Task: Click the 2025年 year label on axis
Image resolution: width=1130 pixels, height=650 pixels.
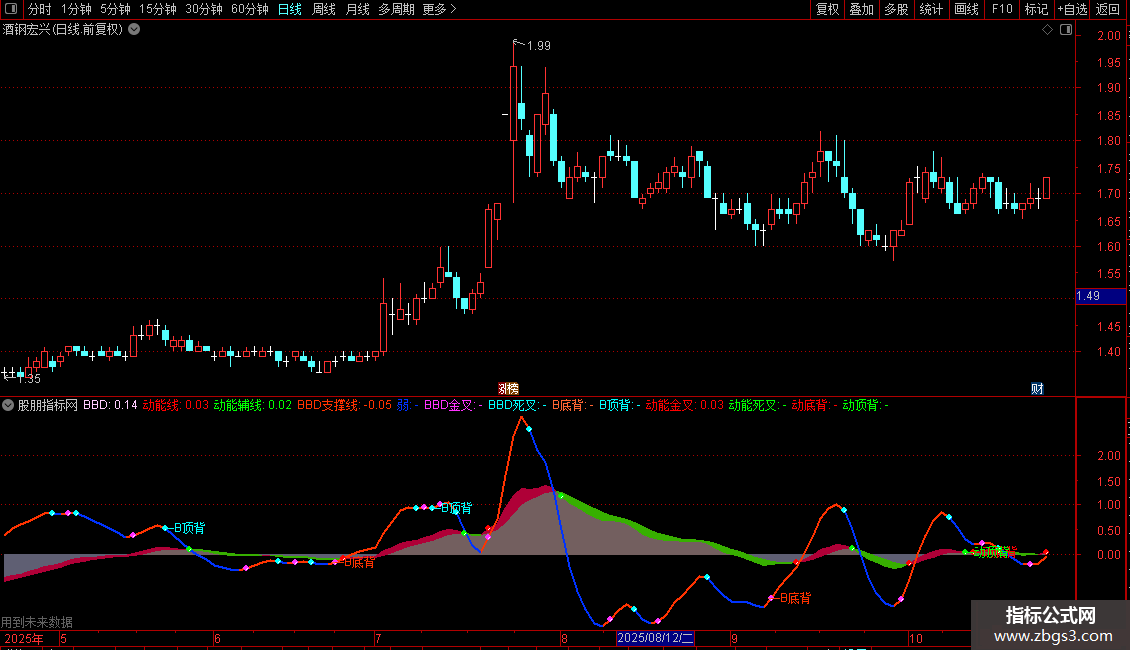Action: (24, 638)
